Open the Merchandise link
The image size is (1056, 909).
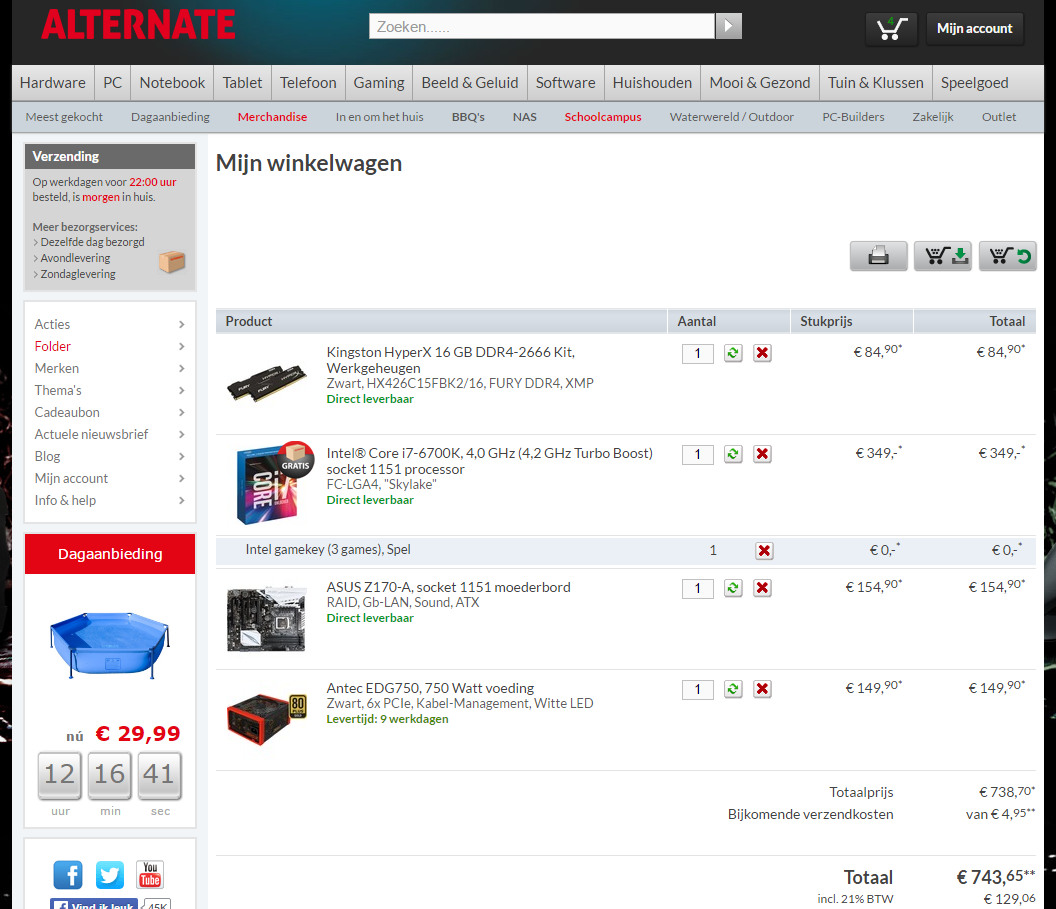click(272, 117)
